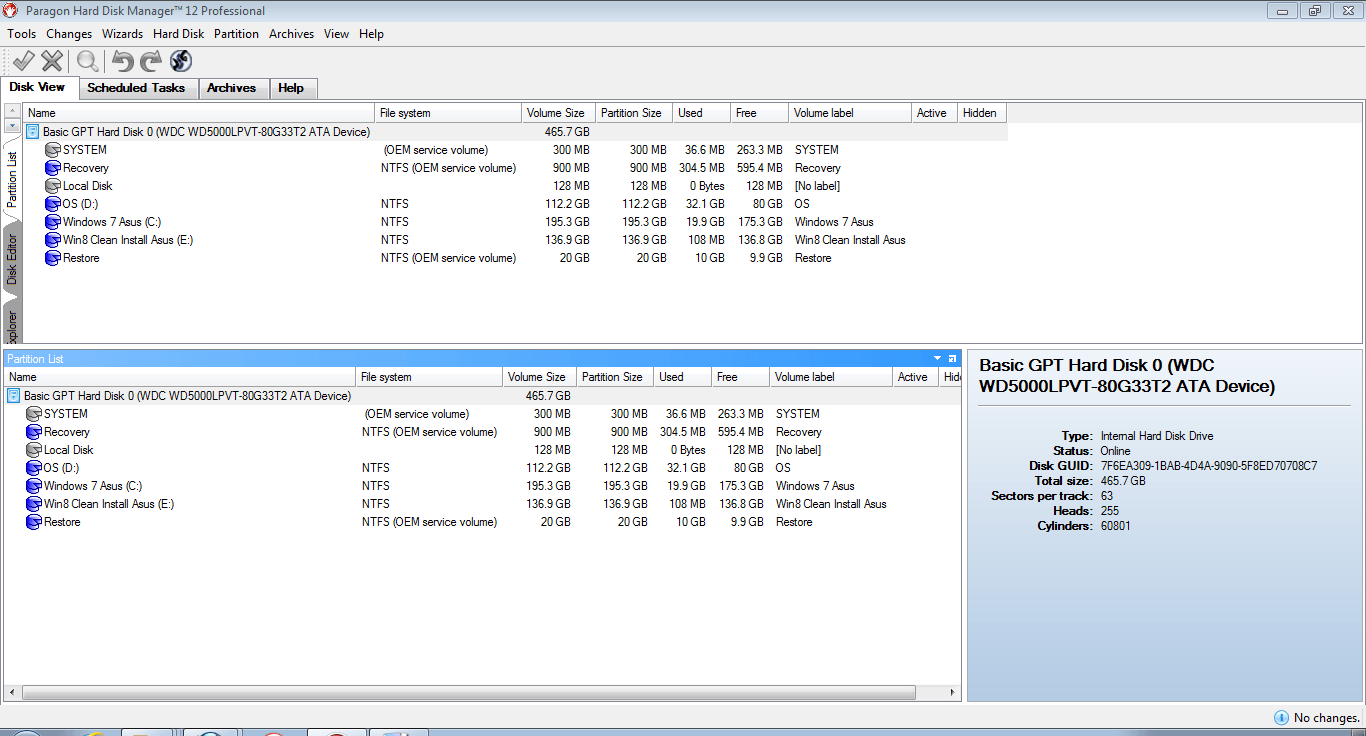Select 'Windows 7 Asus (C:)' row name in lower list
Screen dimensions: 1366x736
[x=93, y=486]
